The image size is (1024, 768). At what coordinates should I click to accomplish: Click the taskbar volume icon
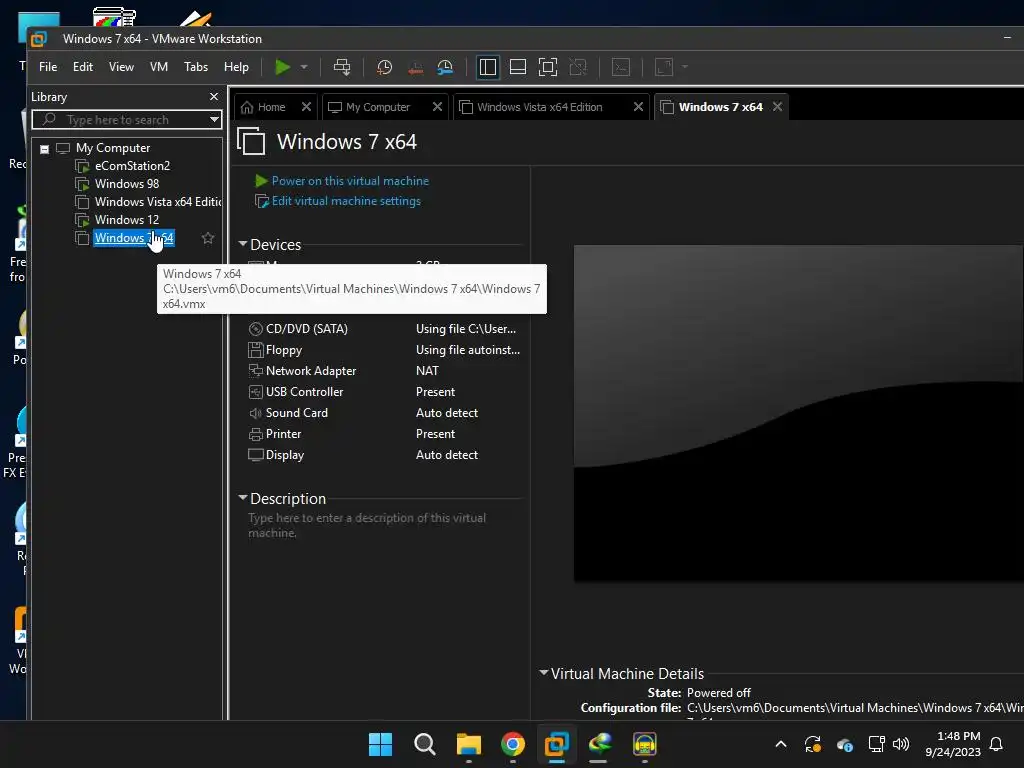click(x=901, y=744)
